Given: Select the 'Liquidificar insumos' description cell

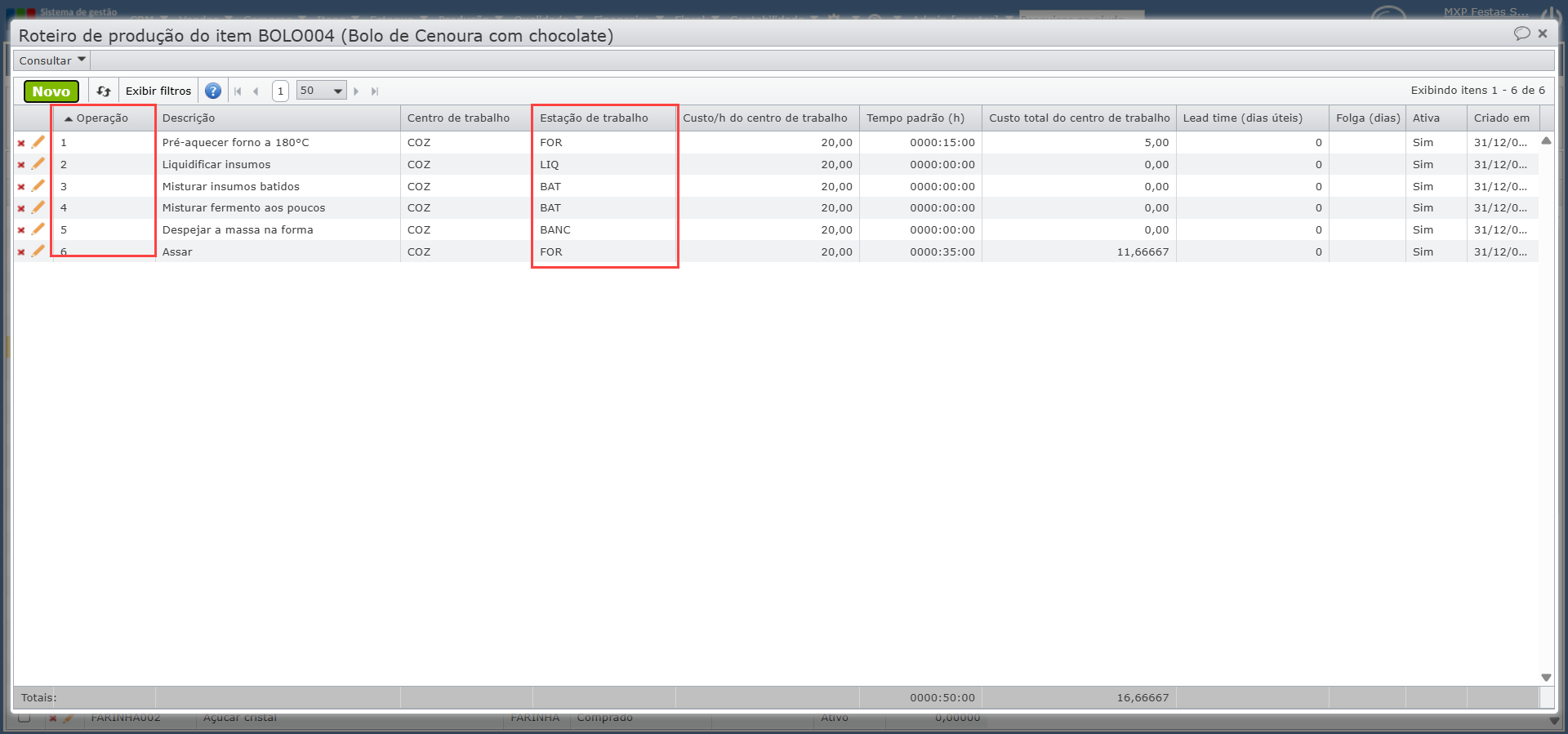Looking at the screenshot, I should pos(278,165).
